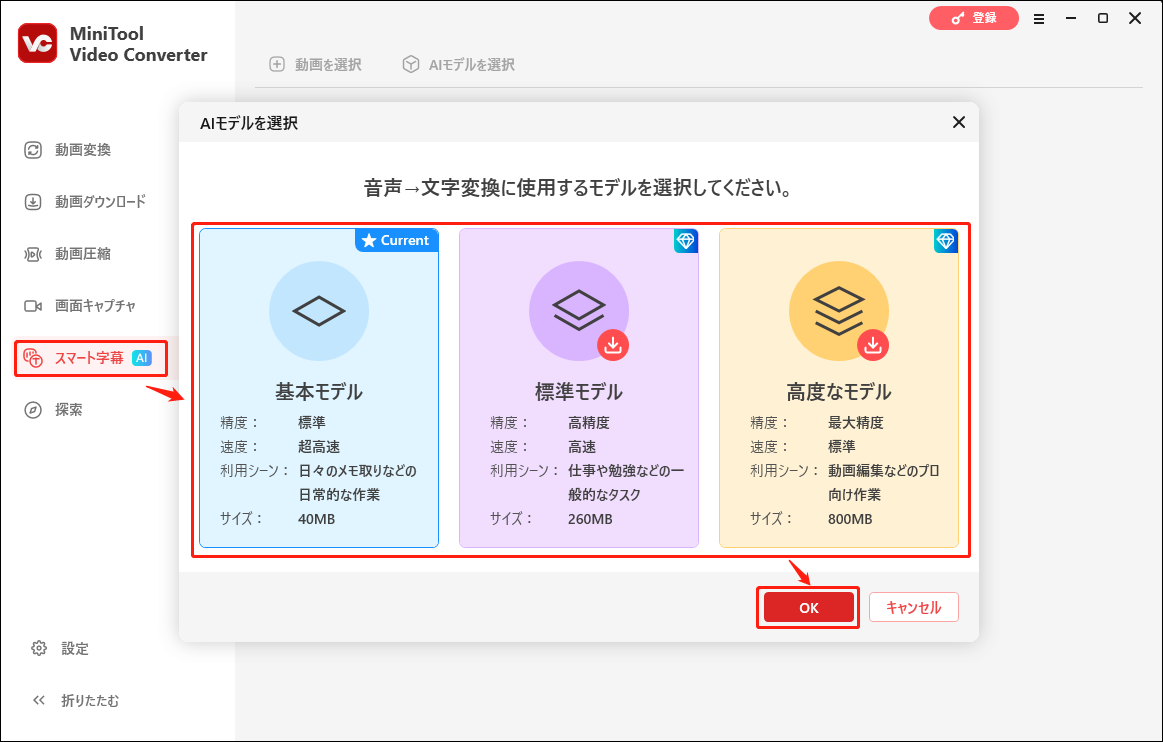
Task: Select the 標準モデル double-layer icon
Action: click(x=579, y=311)
